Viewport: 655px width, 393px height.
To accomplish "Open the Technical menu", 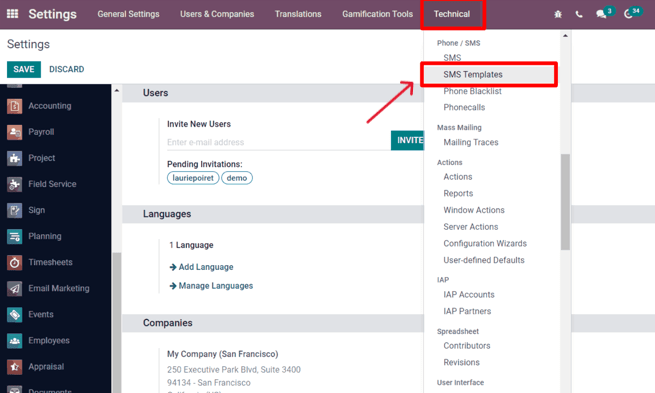I will [x=452, y=14].
